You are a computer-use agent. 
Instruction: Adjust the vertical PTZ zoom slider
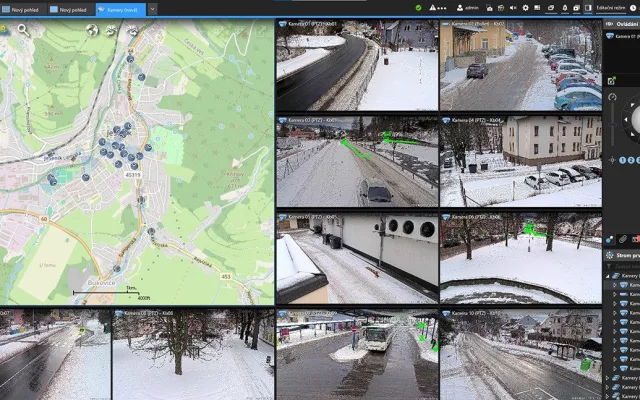coord(612,124)
